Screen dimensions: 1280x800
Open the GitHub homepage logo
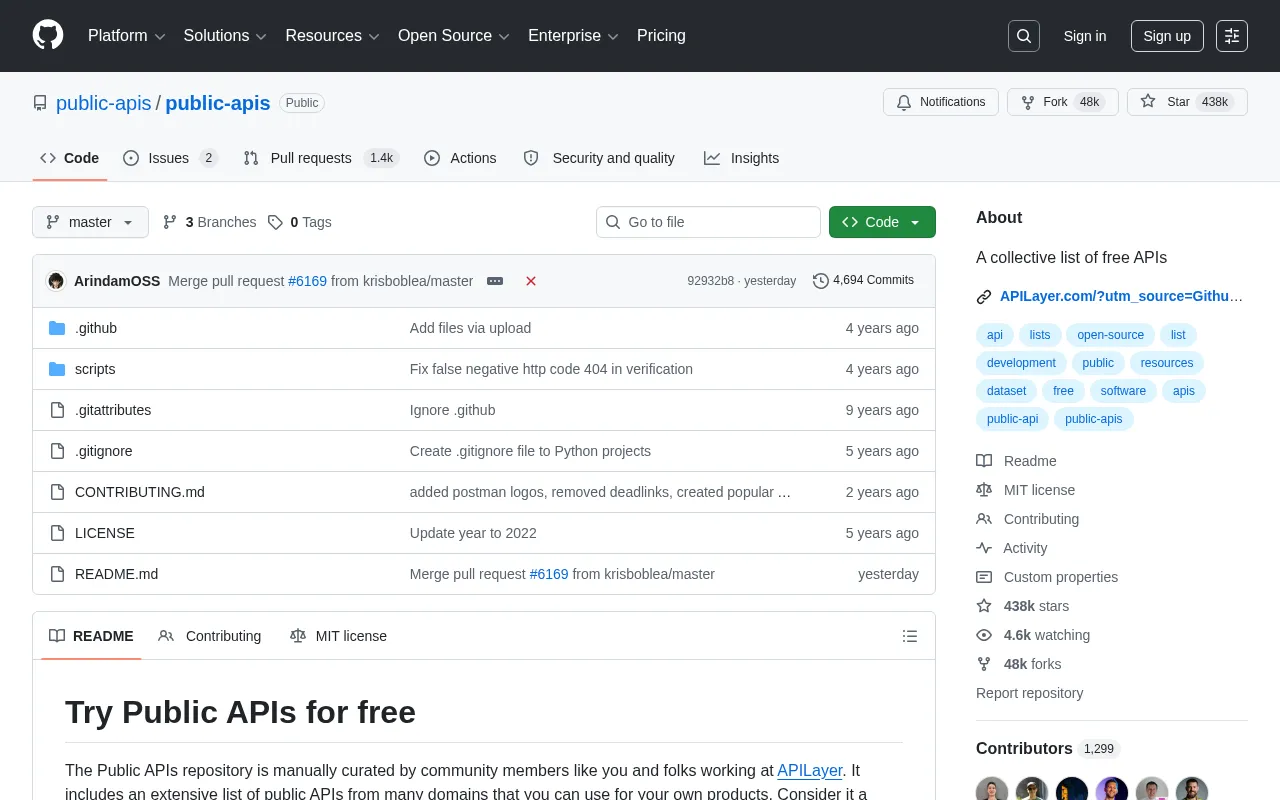pos(48,36)
